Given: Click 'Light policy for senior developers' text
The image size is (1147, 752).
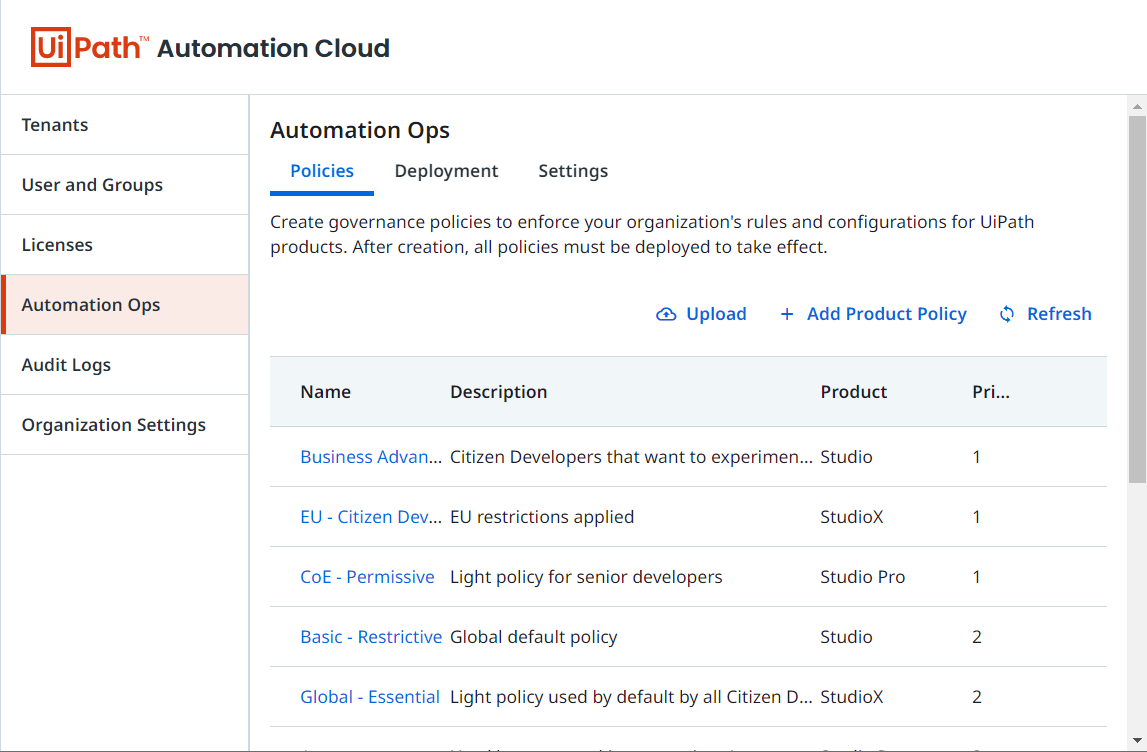Looking at the screenshot, I should 586,576.
